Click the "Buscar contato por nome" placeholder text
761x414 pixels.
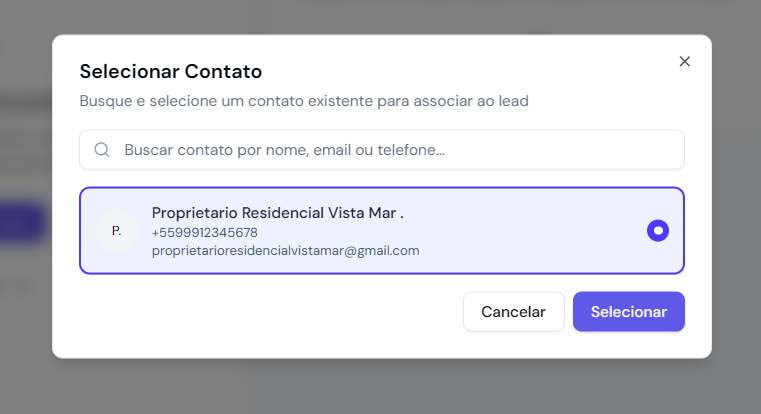[x=284, y=150]
